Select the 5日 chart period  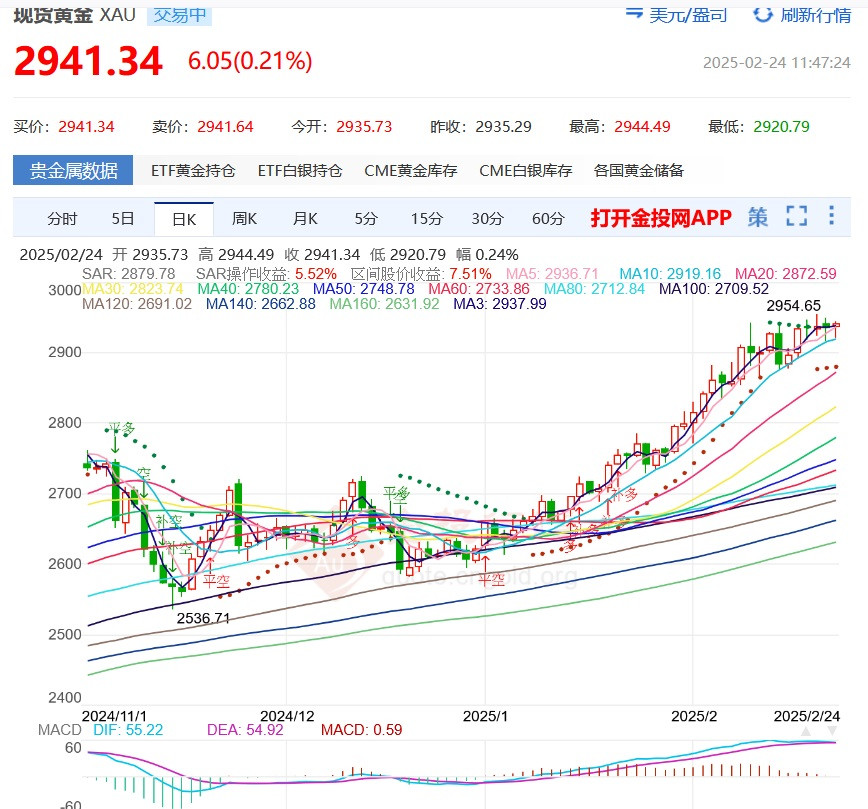[x=123, y=219]
